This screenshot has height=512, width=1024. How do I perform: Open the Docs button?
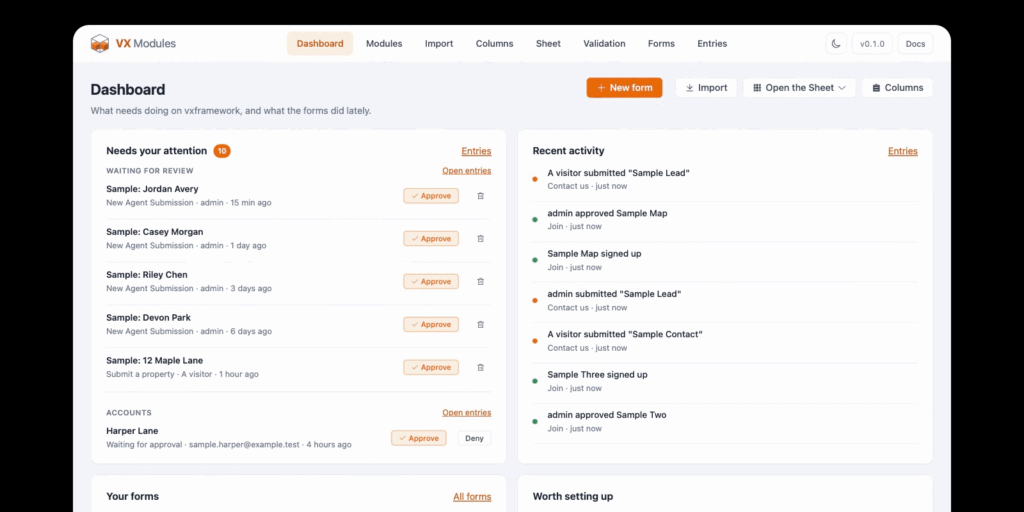coord(916,44)
